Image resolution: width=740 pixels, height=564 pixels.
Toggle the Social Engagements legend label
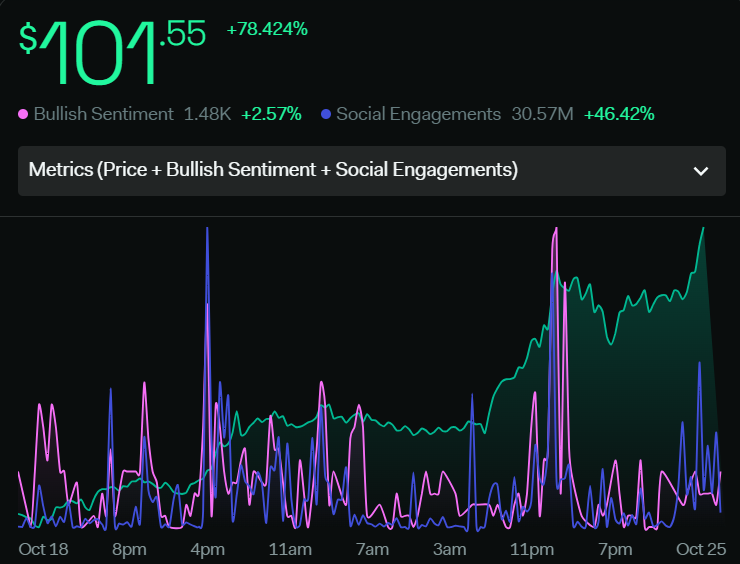coord(419,114)
